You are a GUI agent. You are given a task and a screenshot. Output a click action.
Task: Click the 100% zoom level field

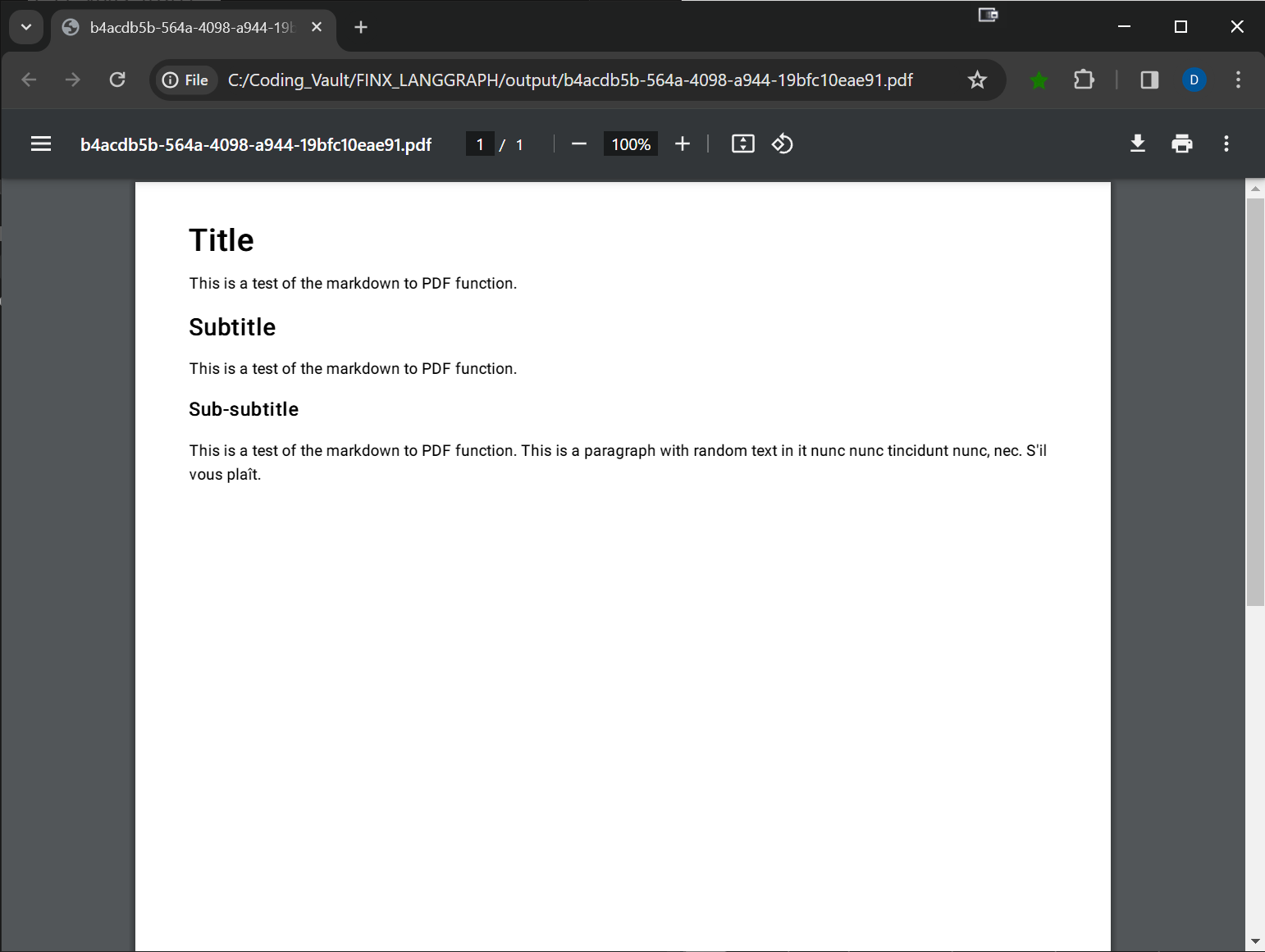(630, 144)
